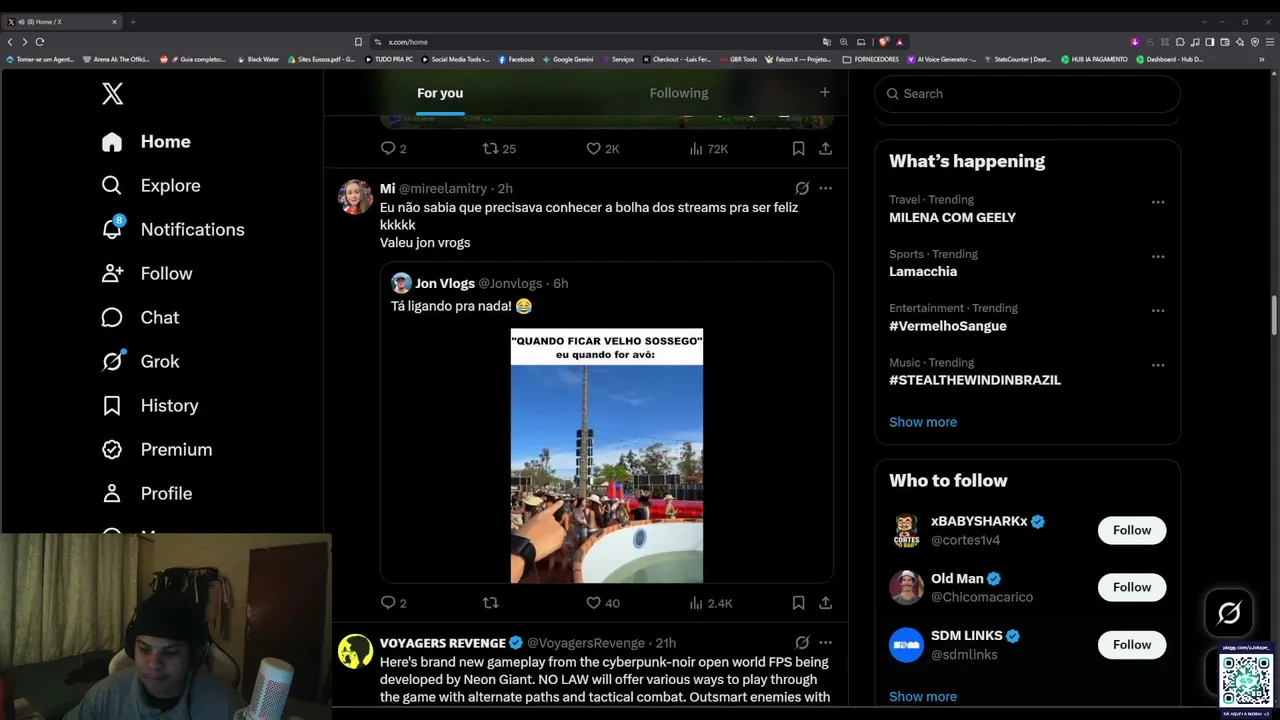Open more options for MILENA COM GEELY

coord(1158,202)
